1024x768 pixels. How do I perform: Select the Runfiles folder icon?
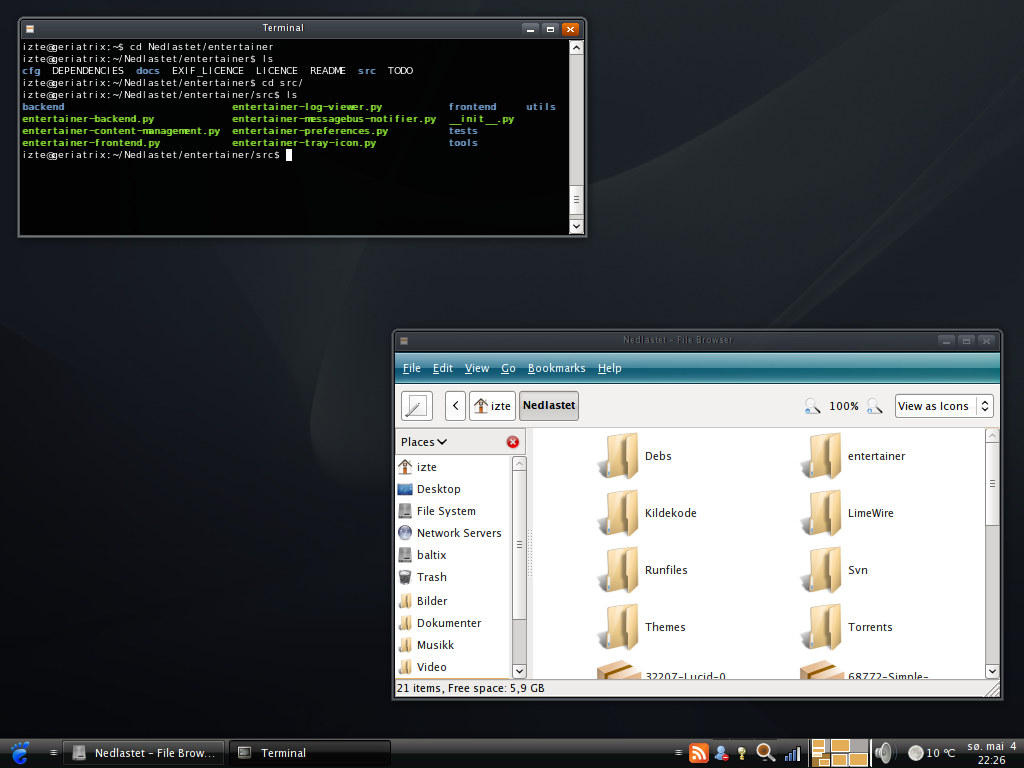coord(618,569)
